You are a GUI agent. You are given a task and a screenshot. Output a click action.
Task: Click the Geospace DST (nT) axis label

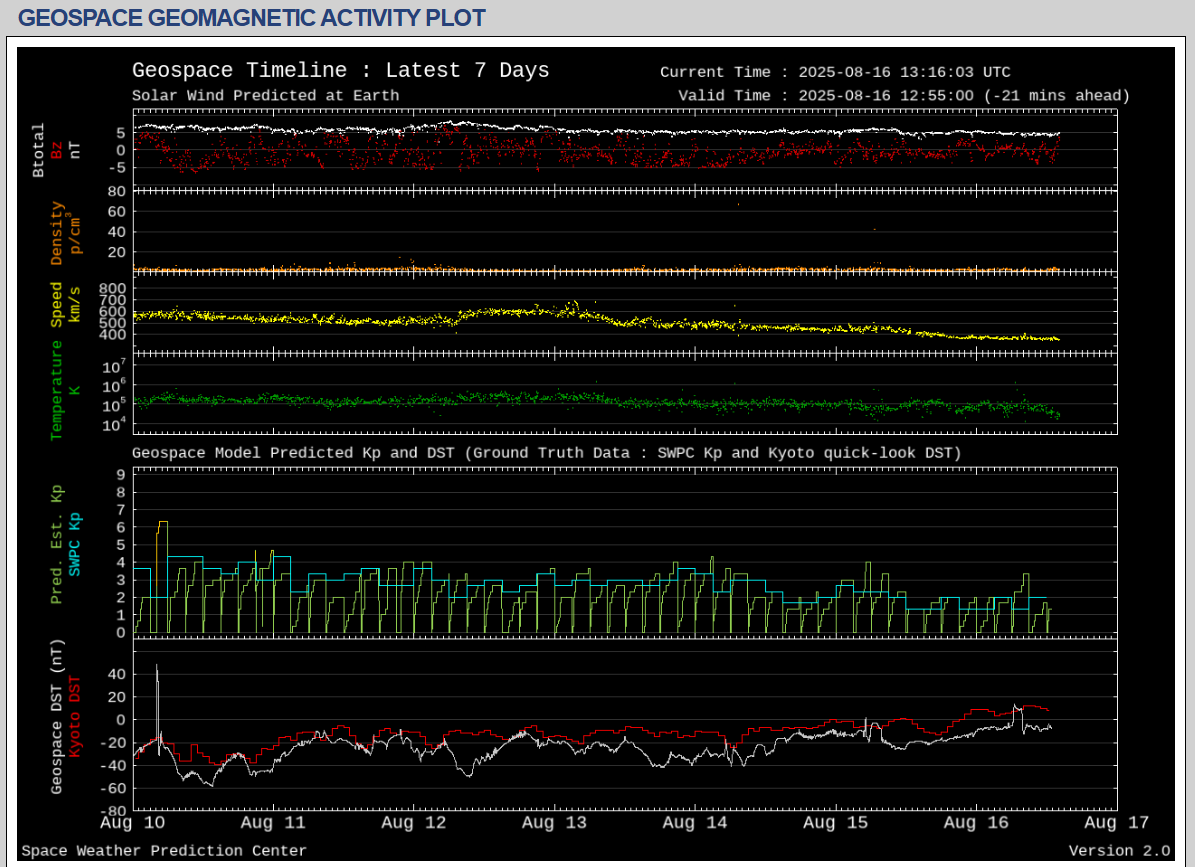point(57,717)
